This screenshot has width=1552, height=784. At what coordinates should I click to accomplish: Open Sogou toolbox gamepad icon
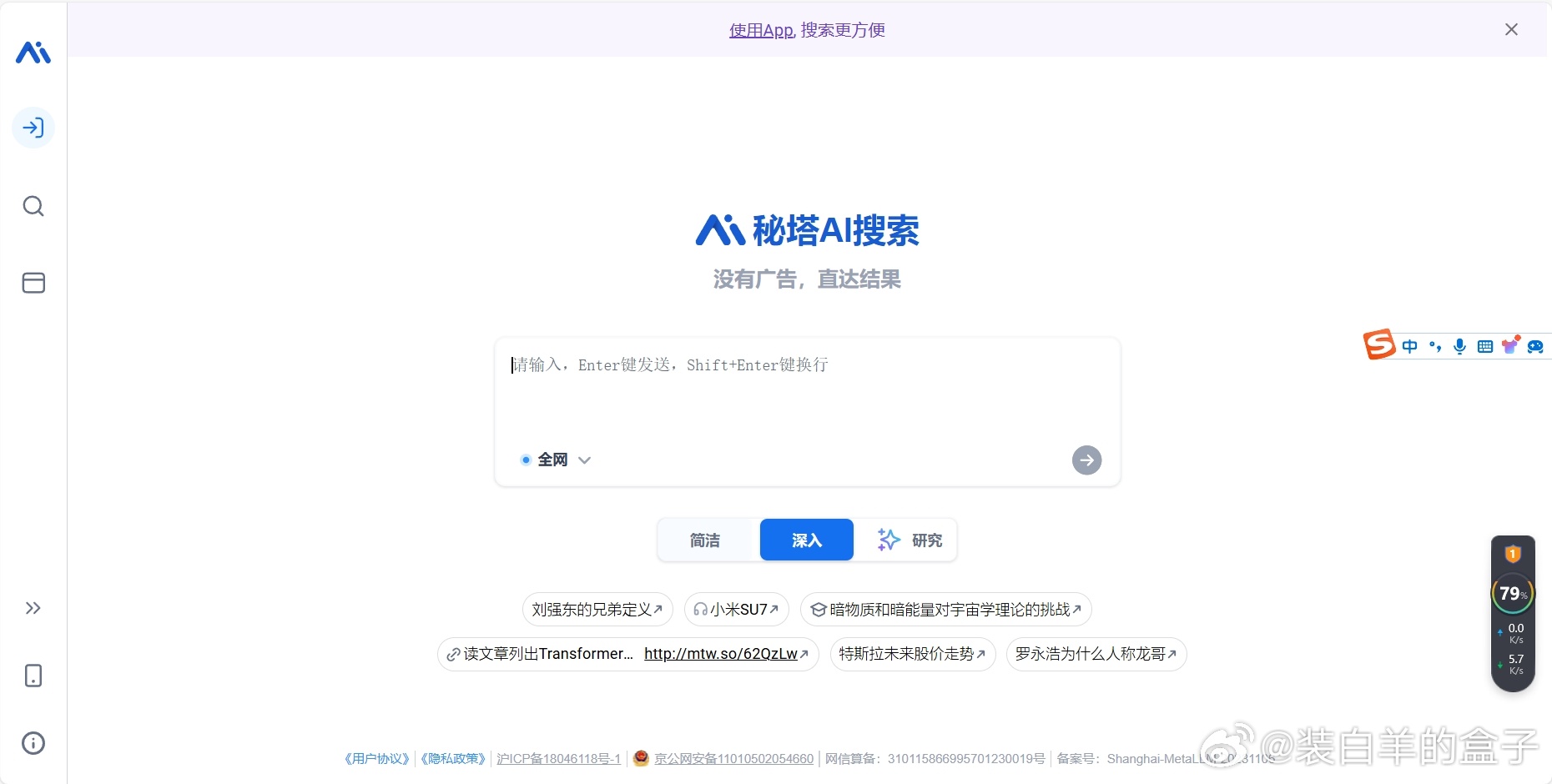[x=1535, y=346]
